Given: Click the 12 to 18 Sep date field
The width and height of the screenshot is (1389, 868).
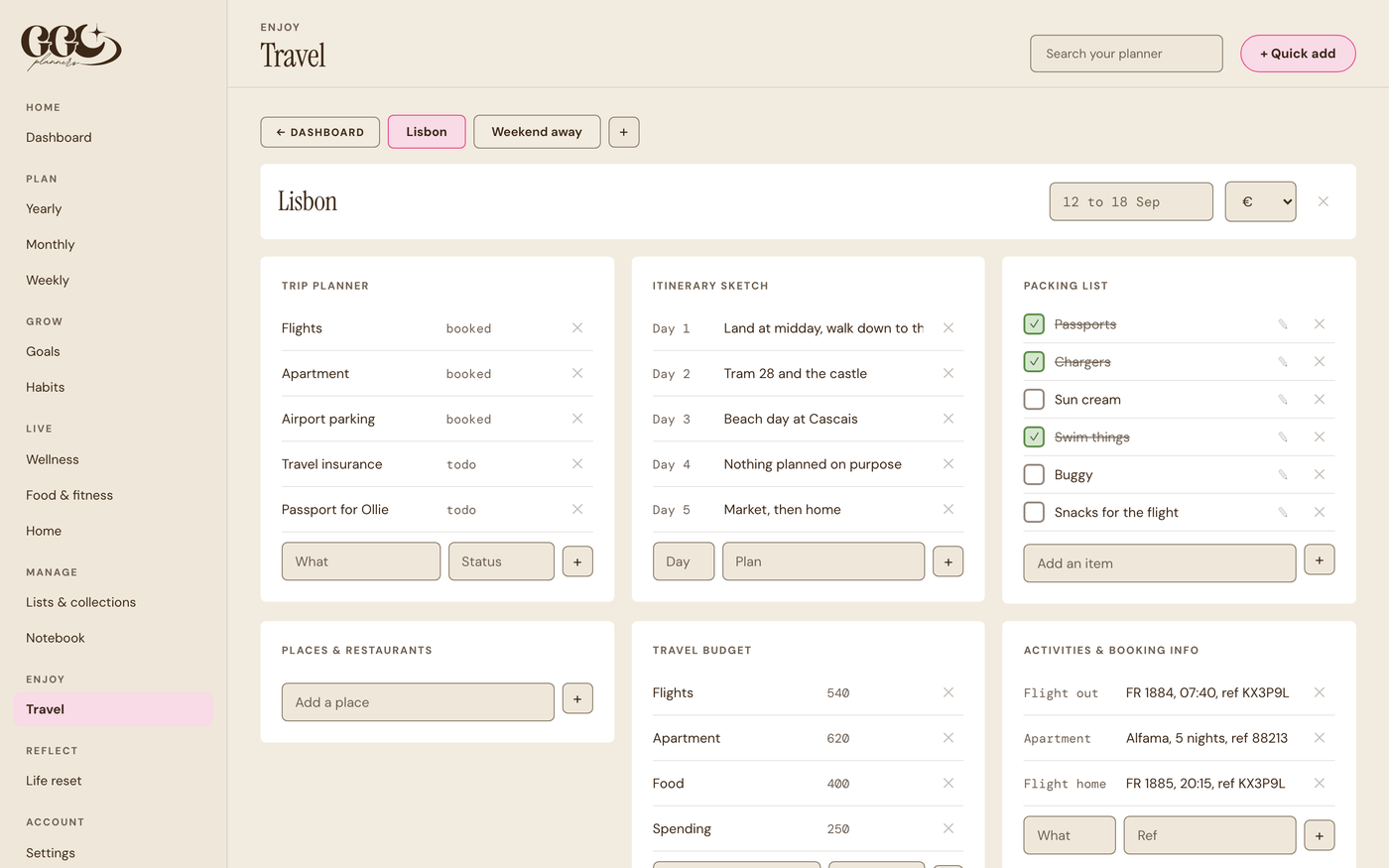Looking at the screenshot, I should click(x=1131, y=201).
